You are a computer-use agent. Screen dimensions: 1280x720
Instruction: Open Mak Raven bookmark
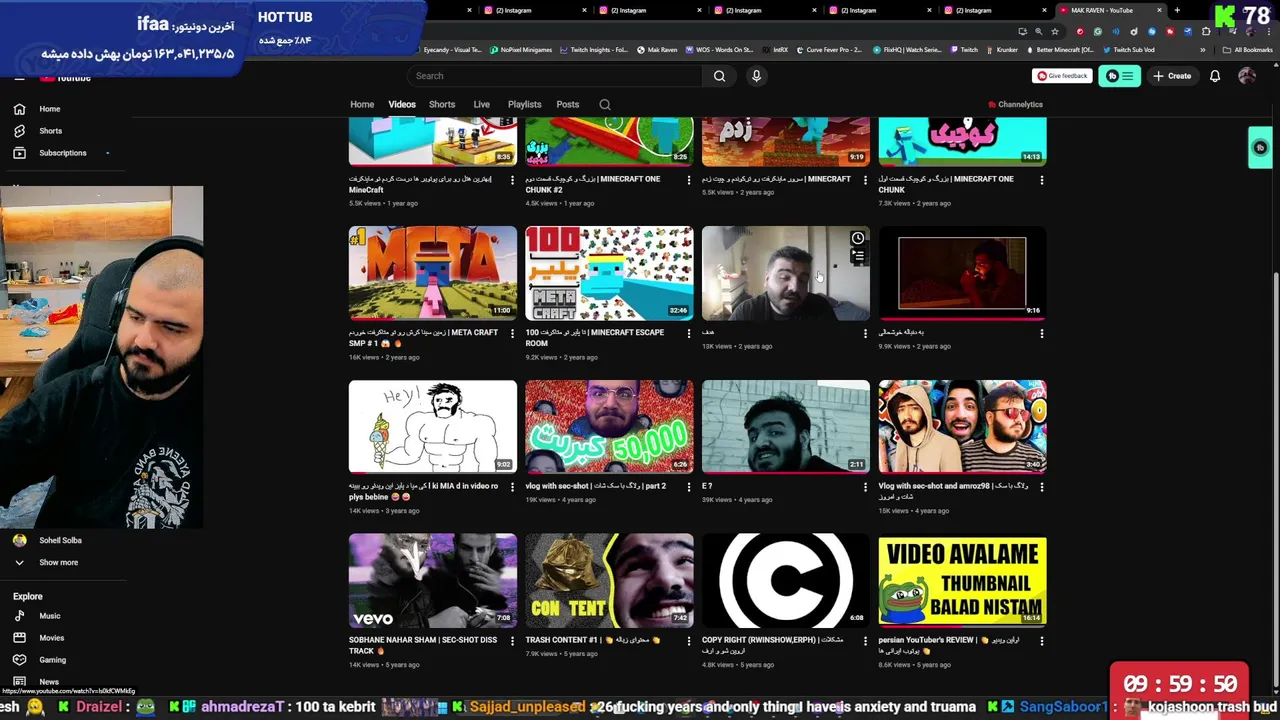click(656, 50)
